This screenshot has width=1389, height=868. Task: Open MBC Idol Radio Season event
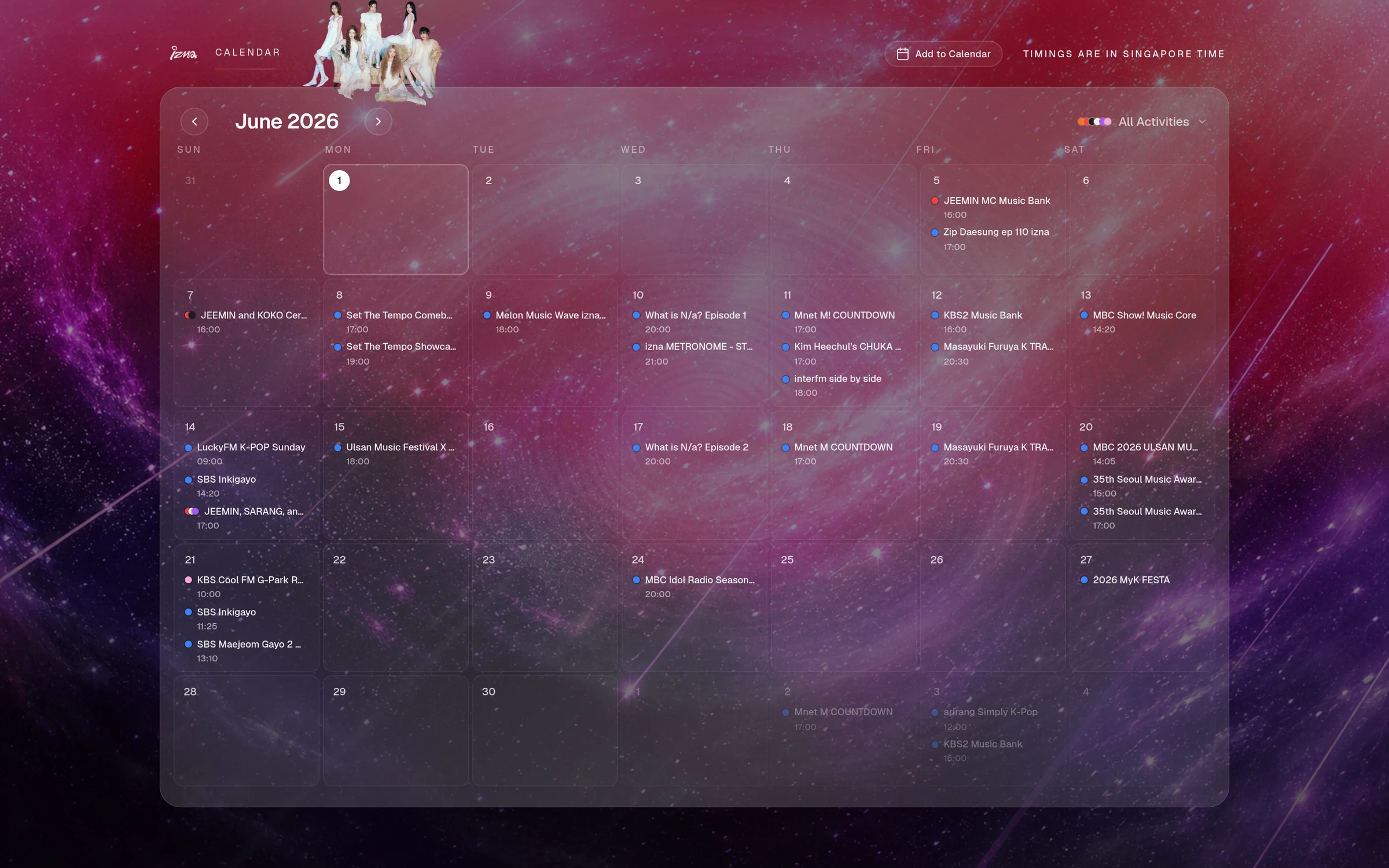click(693, 587)
